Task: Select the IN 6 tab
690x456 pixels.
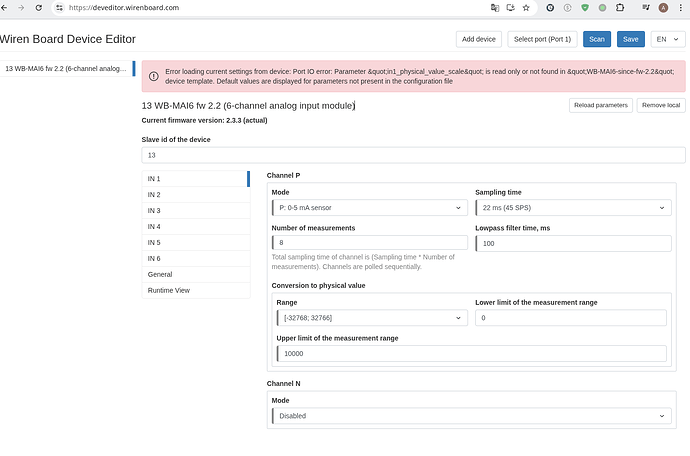Action: [196, 258]
